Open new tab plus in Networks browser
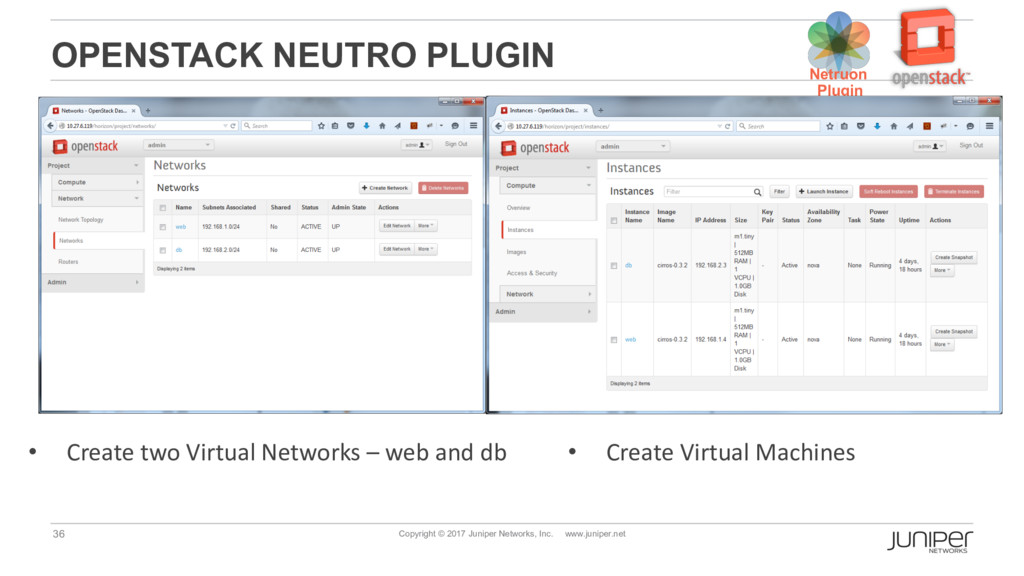The width and height of the screenshot is (1024, 576). coord(148,111)
